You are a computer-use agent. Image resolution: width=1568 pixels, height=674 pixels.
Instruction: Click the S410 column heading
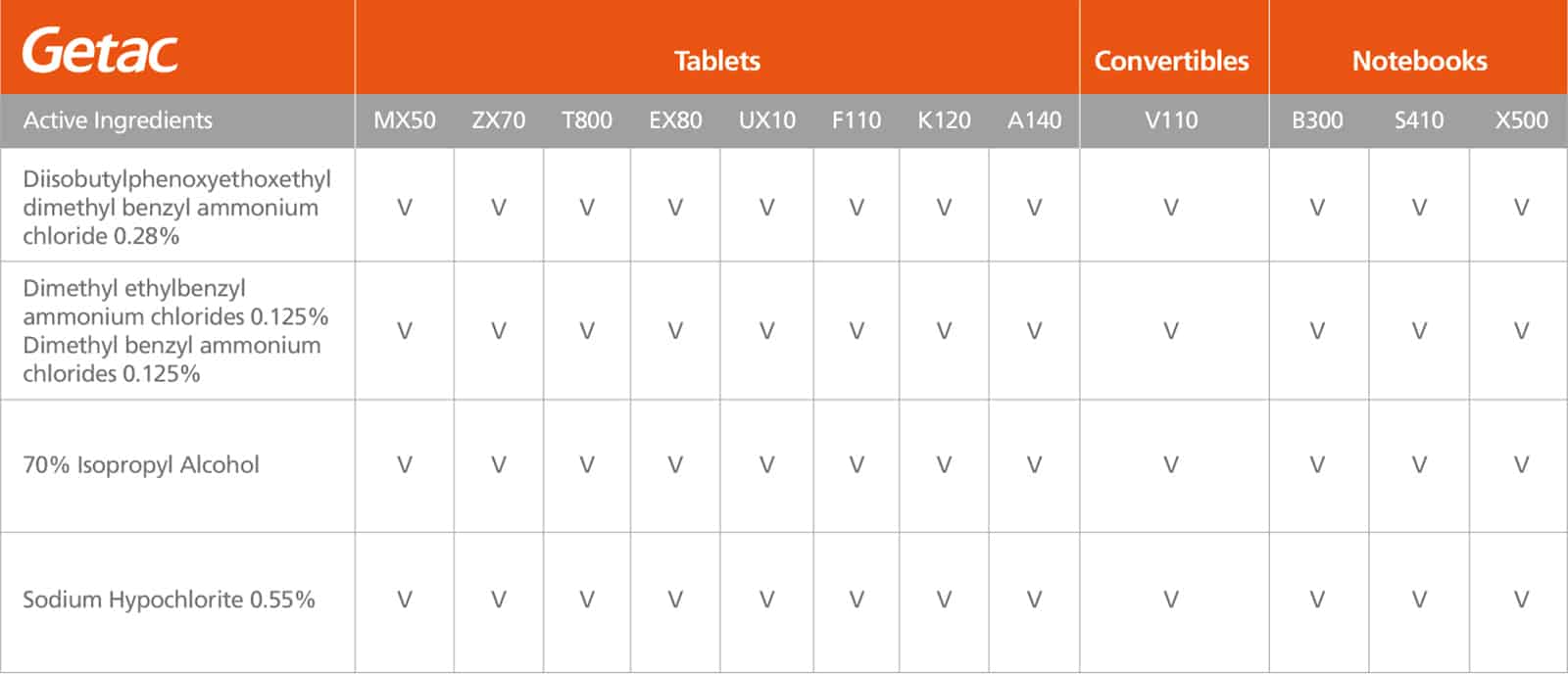coord(1419,120)
